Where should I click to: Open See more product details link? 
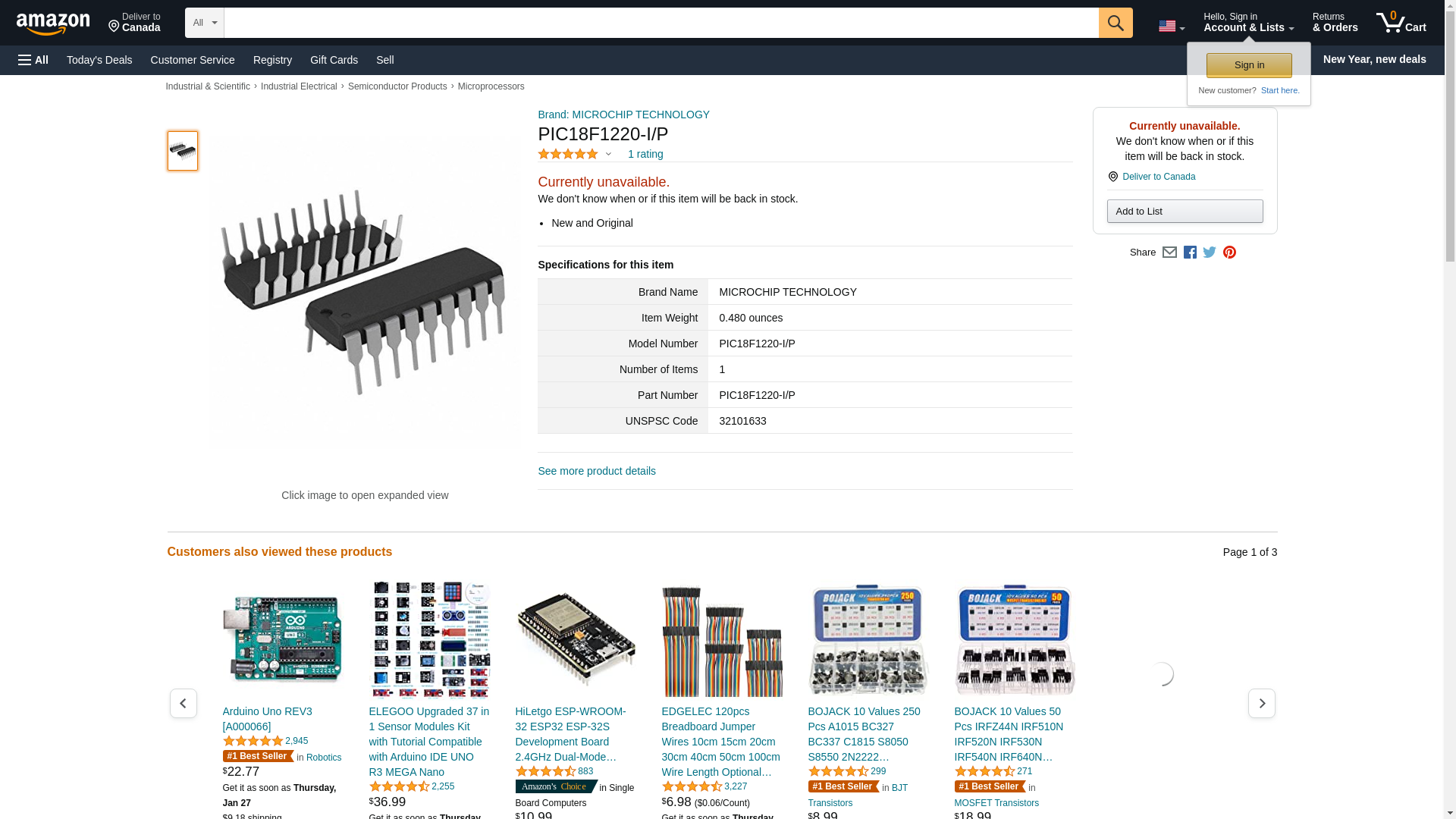click(597, 471)
